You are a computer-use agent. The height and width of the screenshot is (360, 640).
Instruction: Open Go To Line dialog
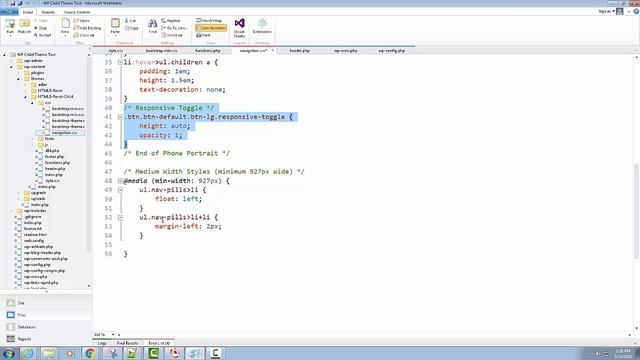174,28
